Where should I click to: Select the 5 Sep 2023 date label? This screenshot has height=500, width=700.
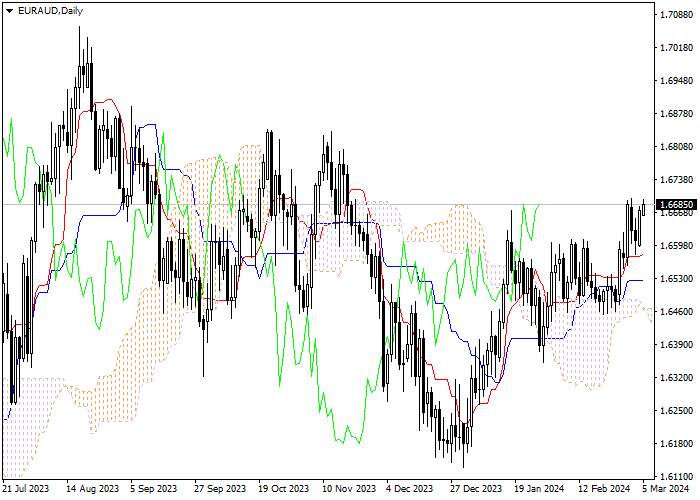[154, 489]
